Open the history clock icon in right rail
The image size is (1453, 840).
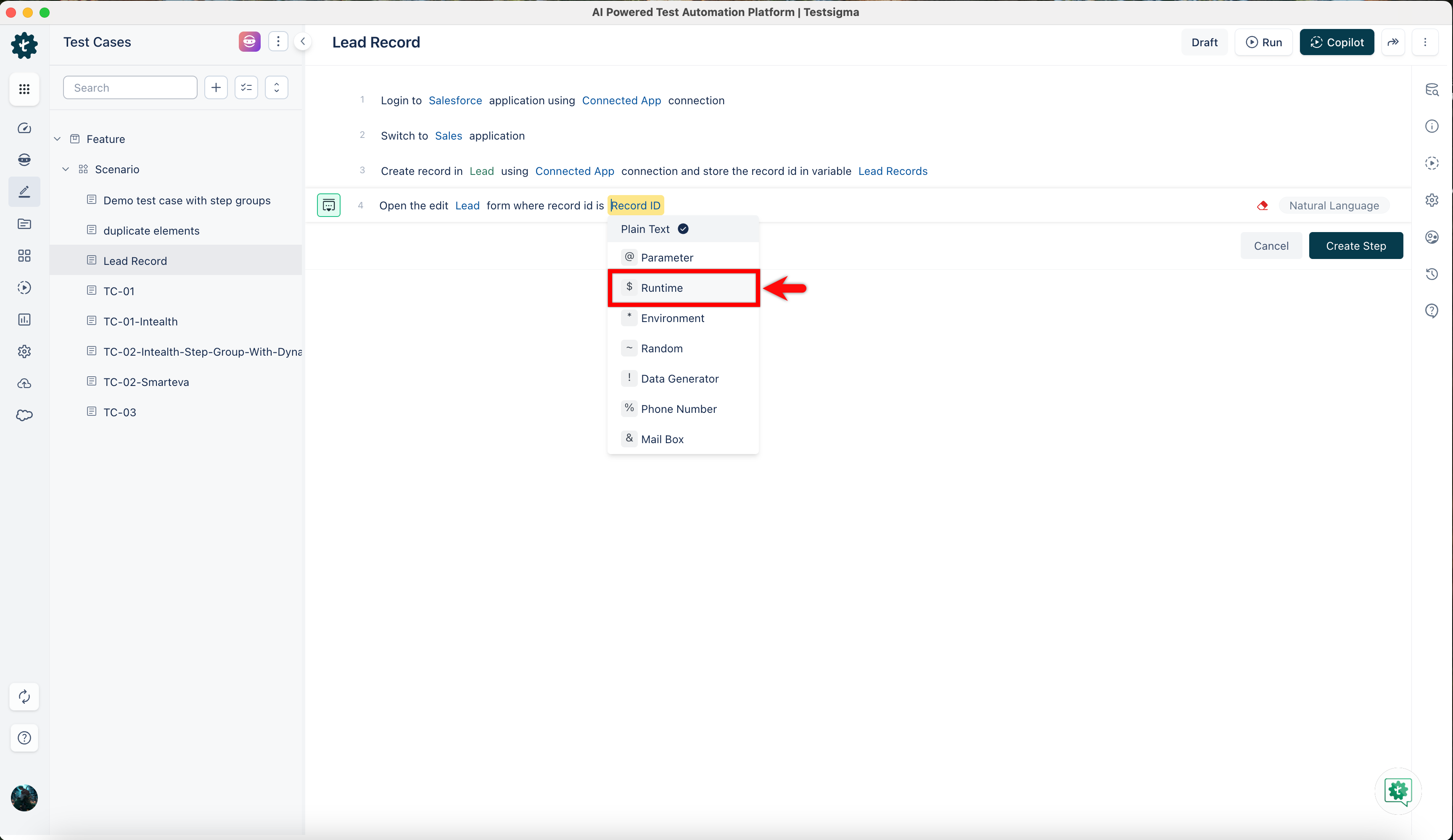(x=1432, y=274)
